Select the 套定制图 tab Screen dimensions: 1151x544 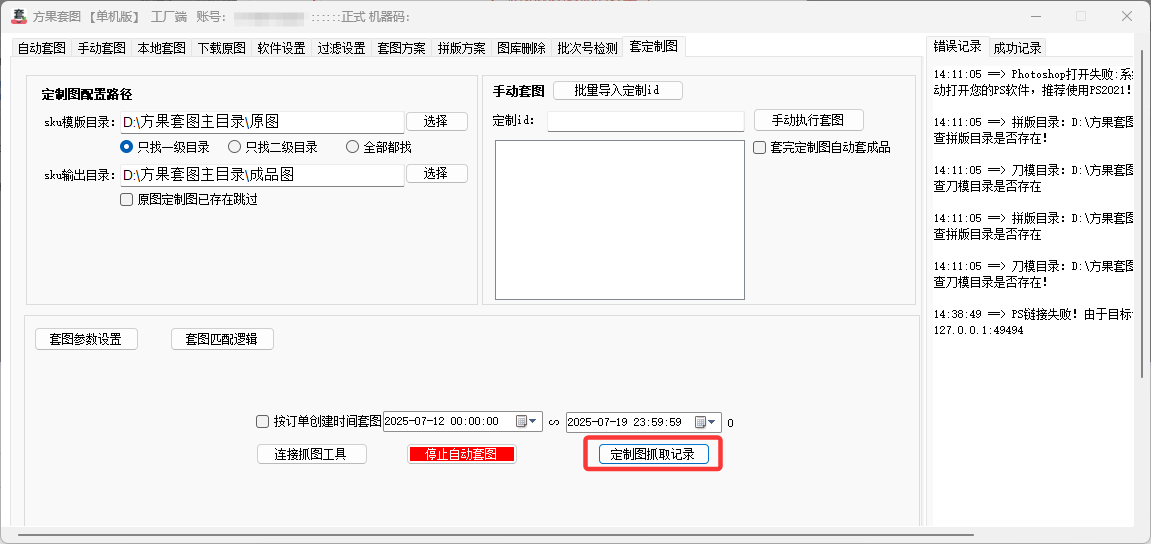(653, 46)
